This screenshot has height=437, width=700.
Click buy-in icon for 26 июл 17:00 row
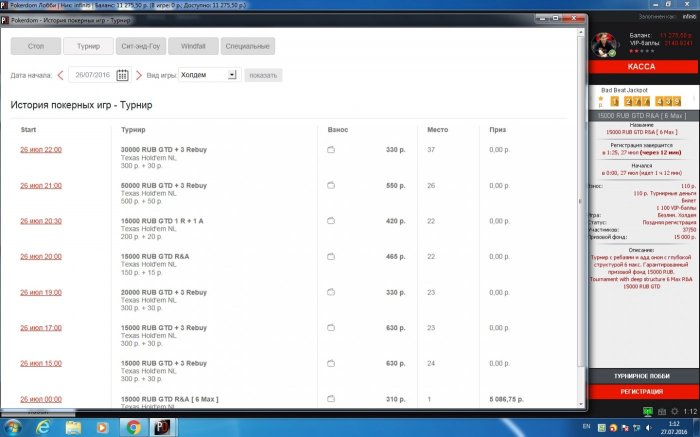click(331, 328)
